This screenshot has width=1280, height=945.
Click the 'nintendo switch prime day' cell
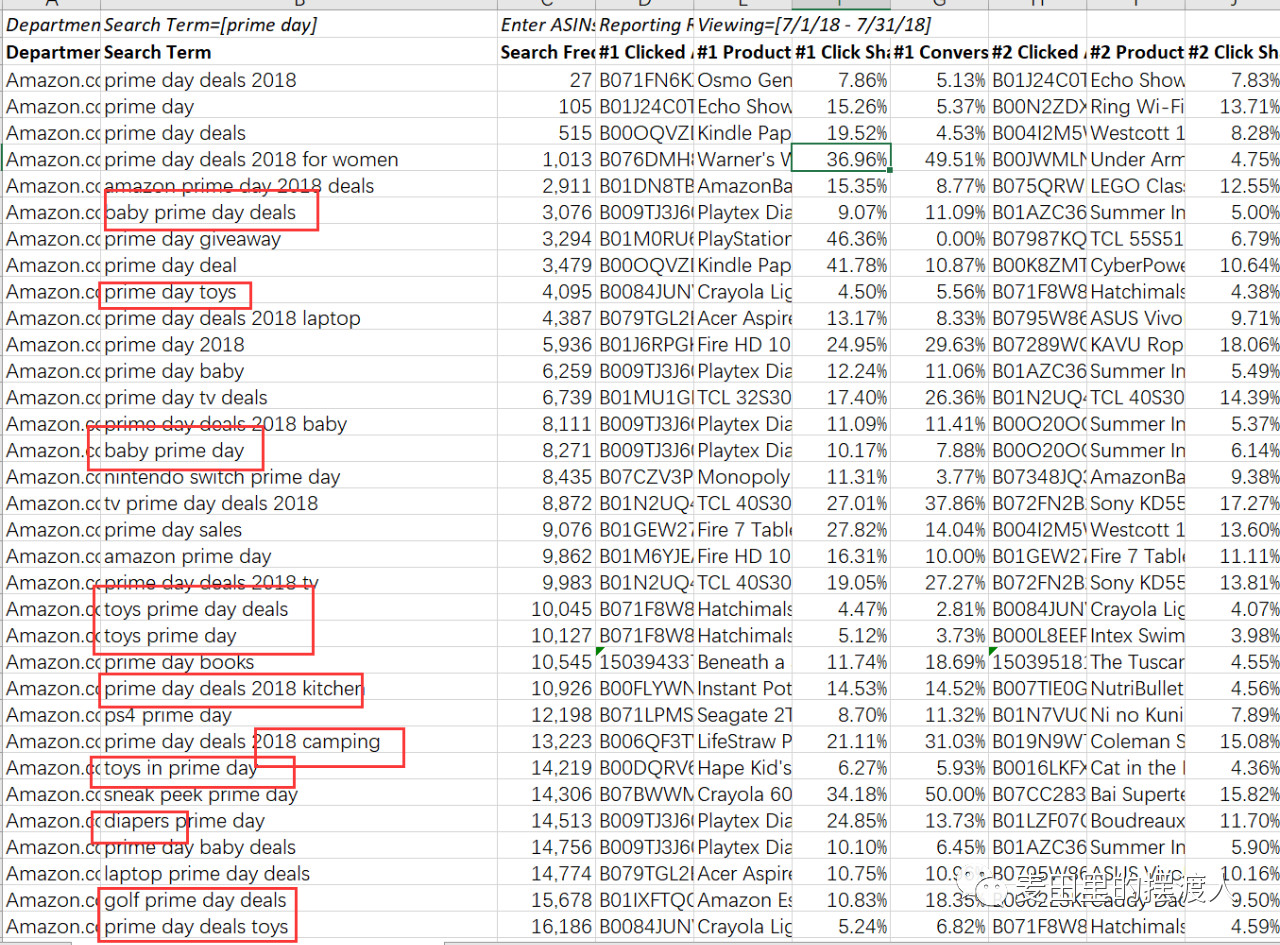(222, 477)
